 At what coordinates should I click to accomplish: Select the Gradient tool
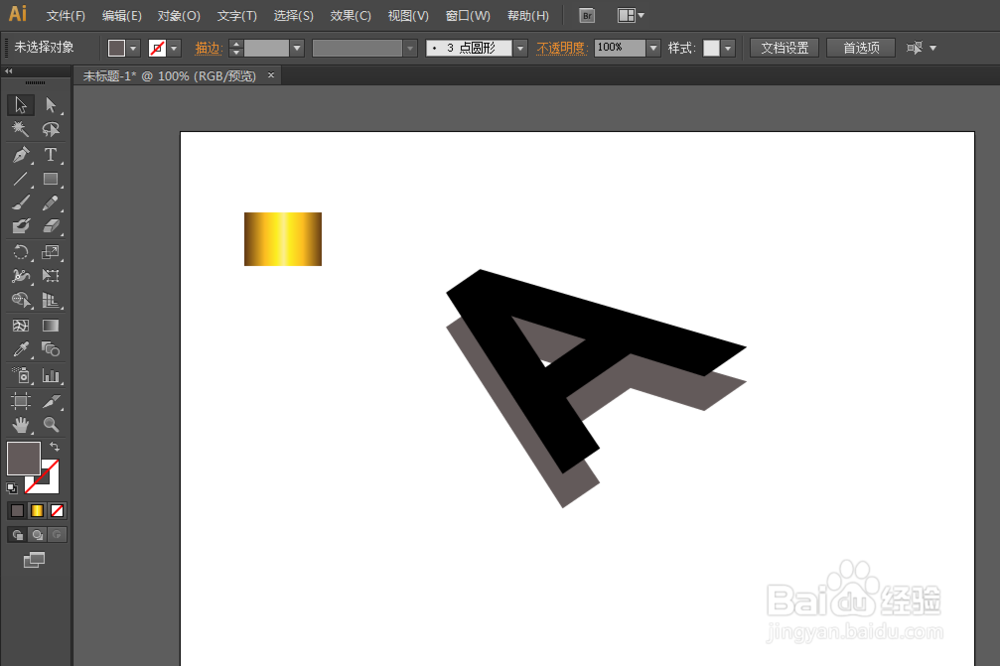(x=50, y=325)
